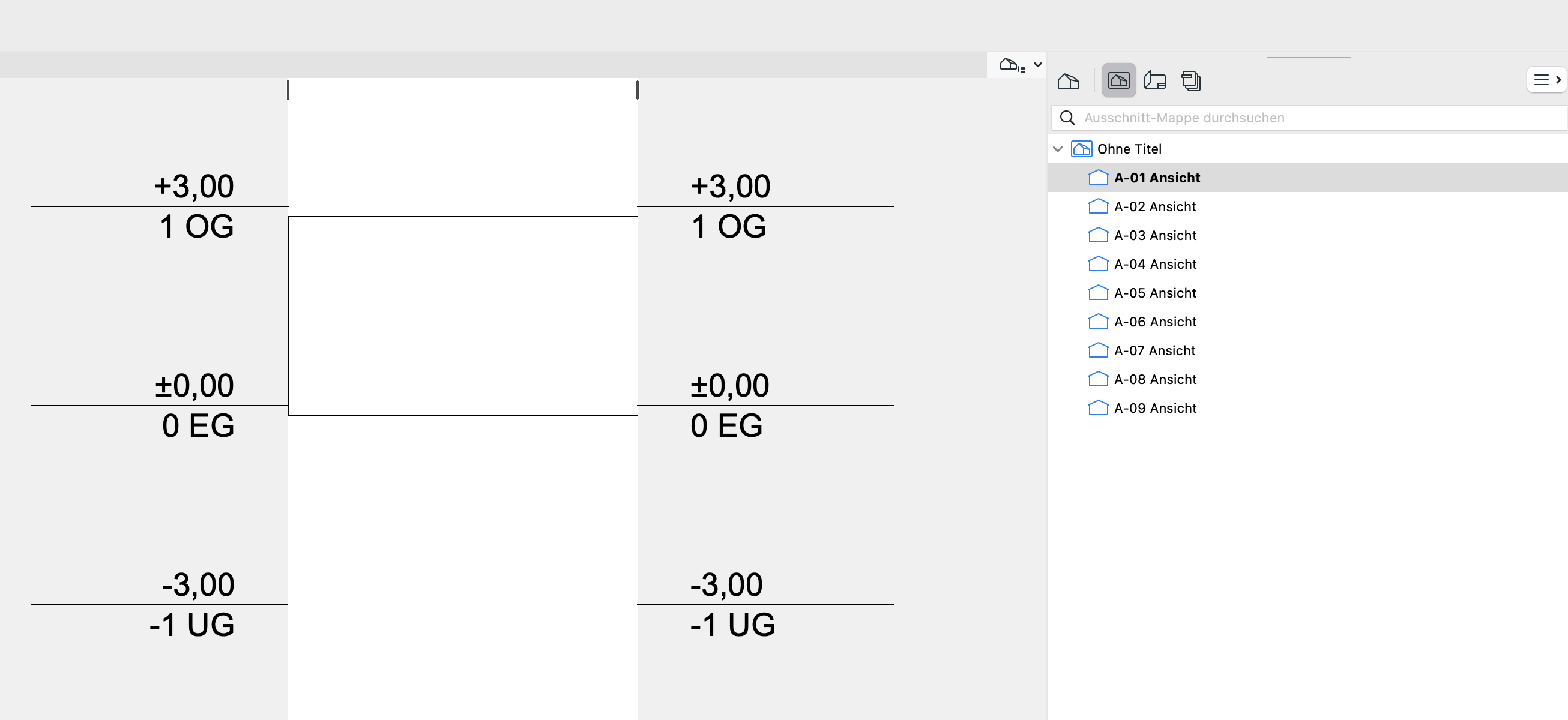Switch to the View Map tab
The width and height of the screenshot is (1568, 720).
(1118, 80)
